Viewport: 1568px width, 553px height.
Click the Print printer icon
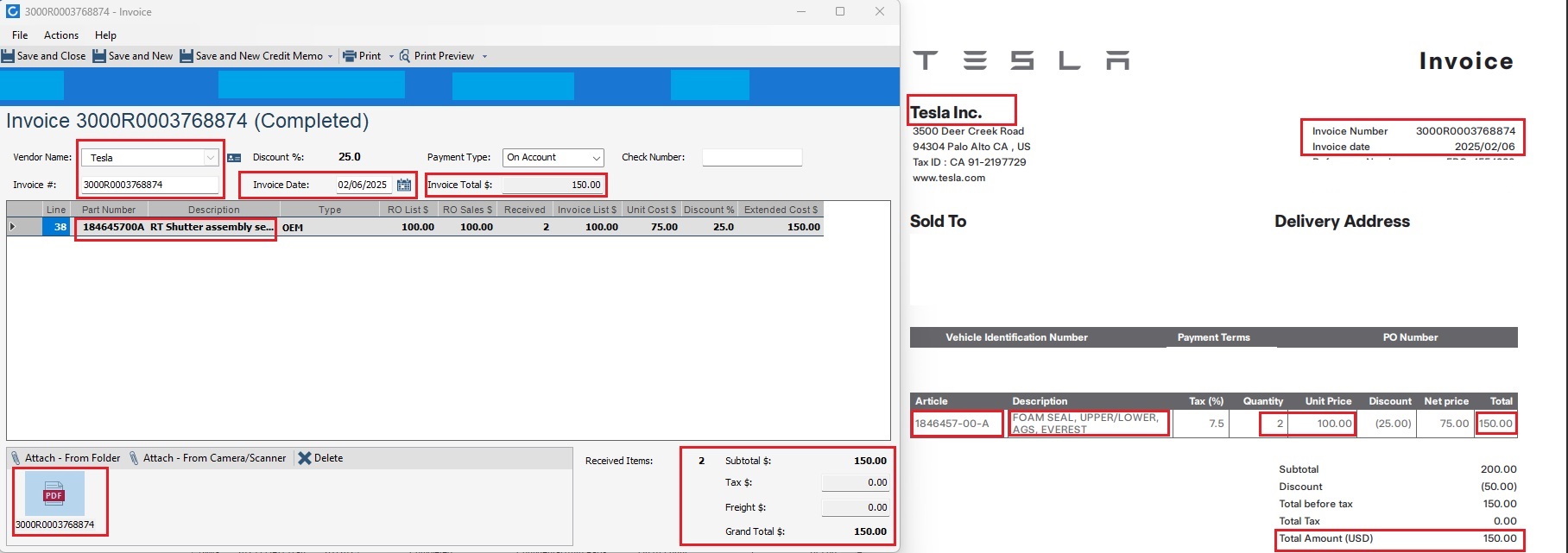[350, 56]
